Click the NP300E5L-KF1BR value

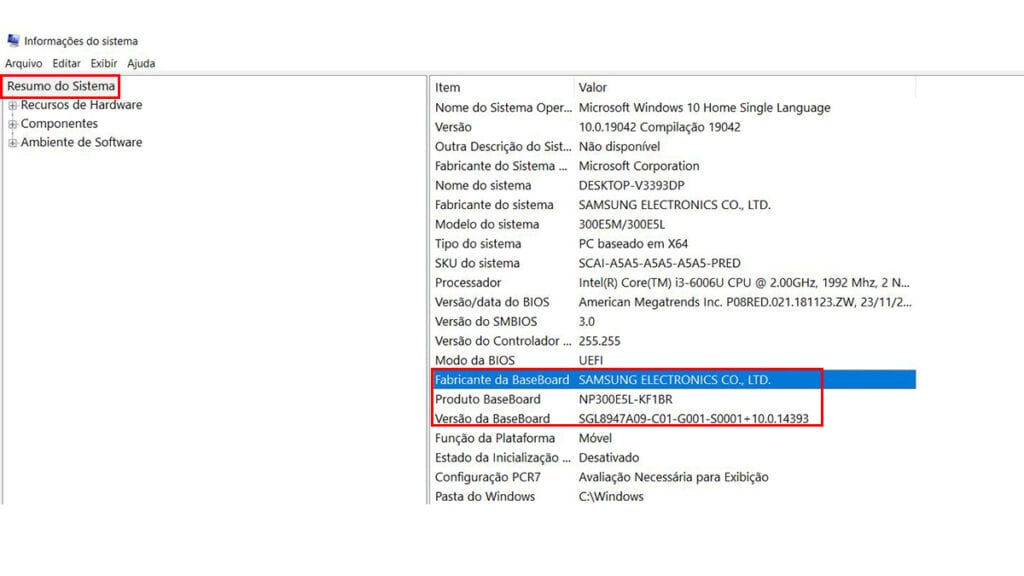(x=626, y=400)
